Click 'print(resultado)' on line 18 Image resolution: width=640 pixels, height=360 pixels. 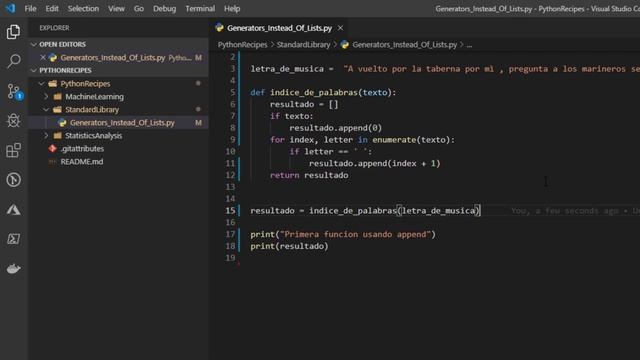(x=289, y=246)
